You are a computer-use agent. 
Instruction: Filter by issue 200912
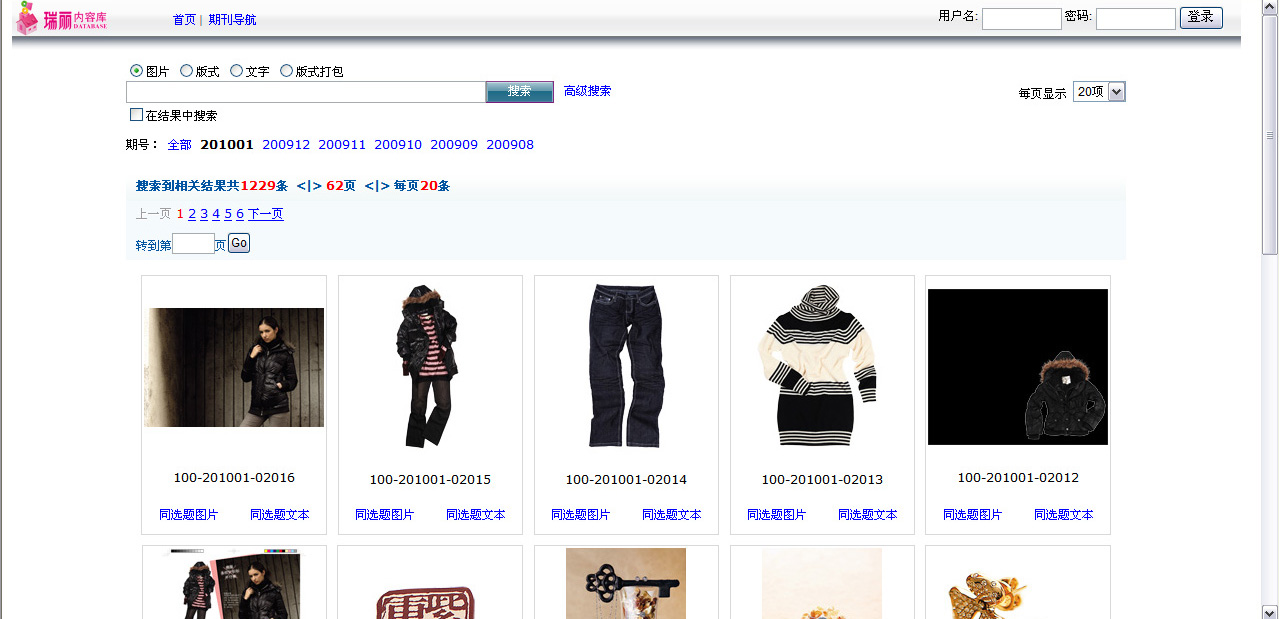coord(286,145)
